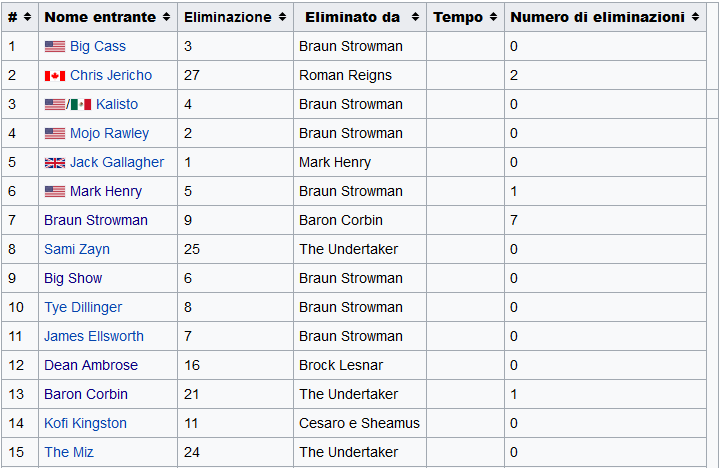Click the James Ellsworth link
The width and height of the screenshot is (720, 468).
coord(94,336)
